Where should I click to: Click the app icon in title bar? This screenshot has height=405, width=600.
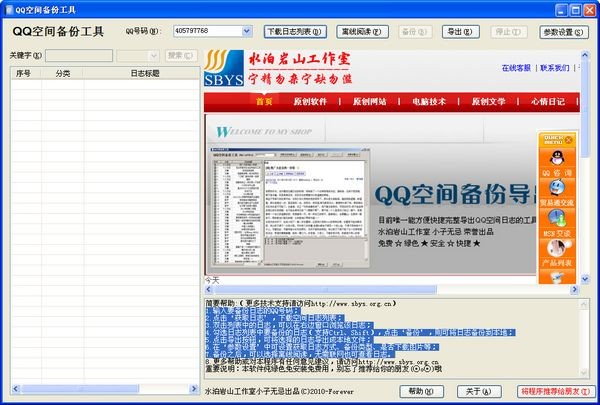click(x=9, y=8)
